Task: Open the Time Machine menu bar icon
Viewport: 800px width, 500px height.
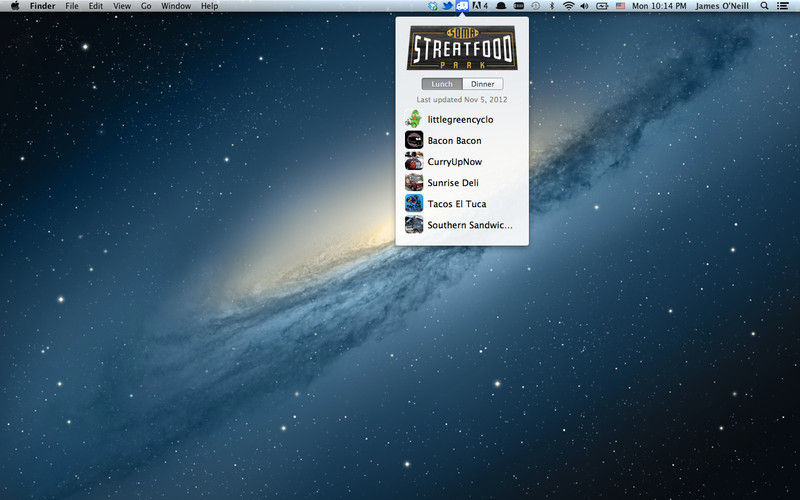Action: point(536,6)
